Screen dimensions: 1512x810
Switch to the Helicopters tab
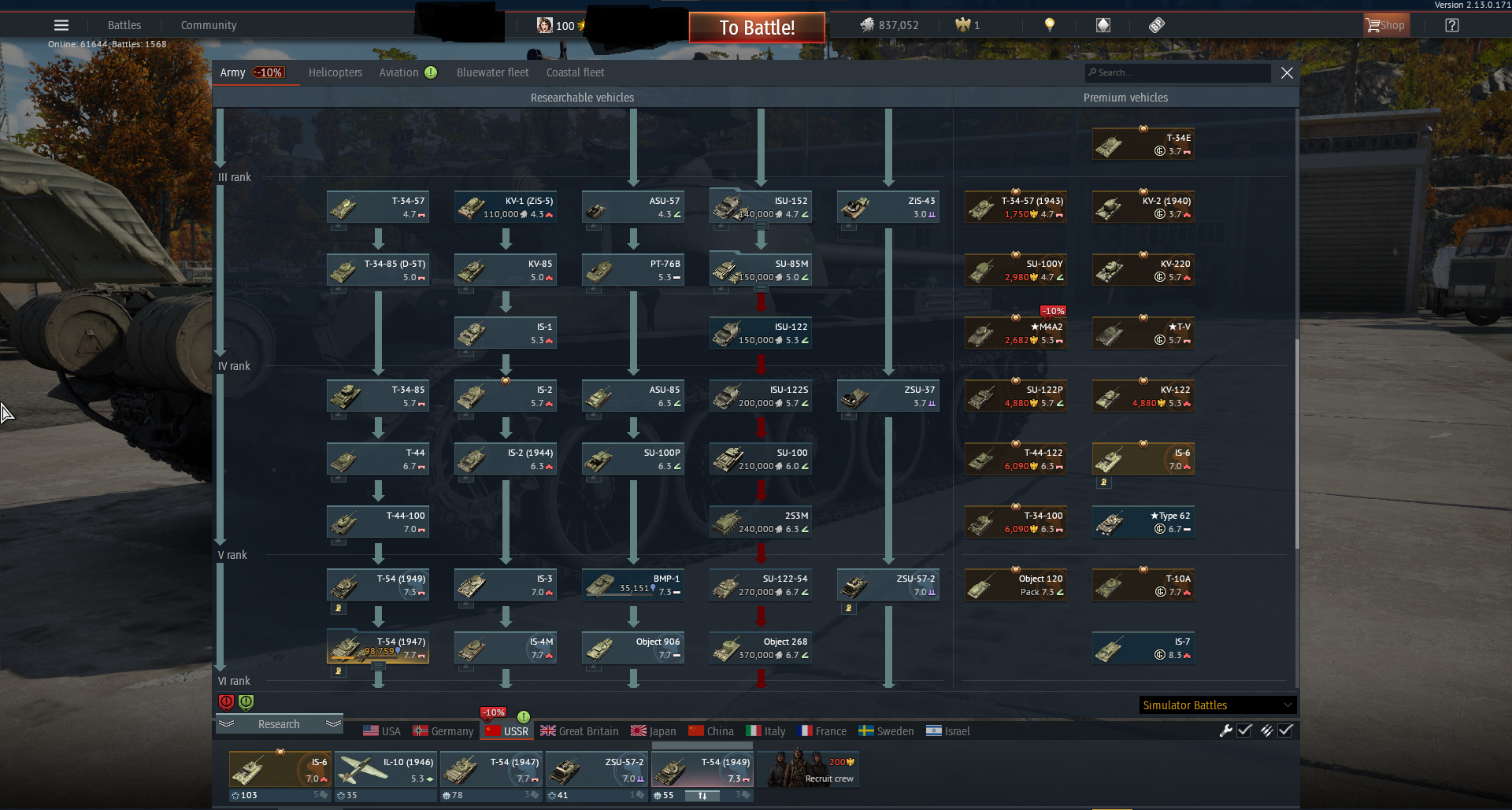point(335,72)
